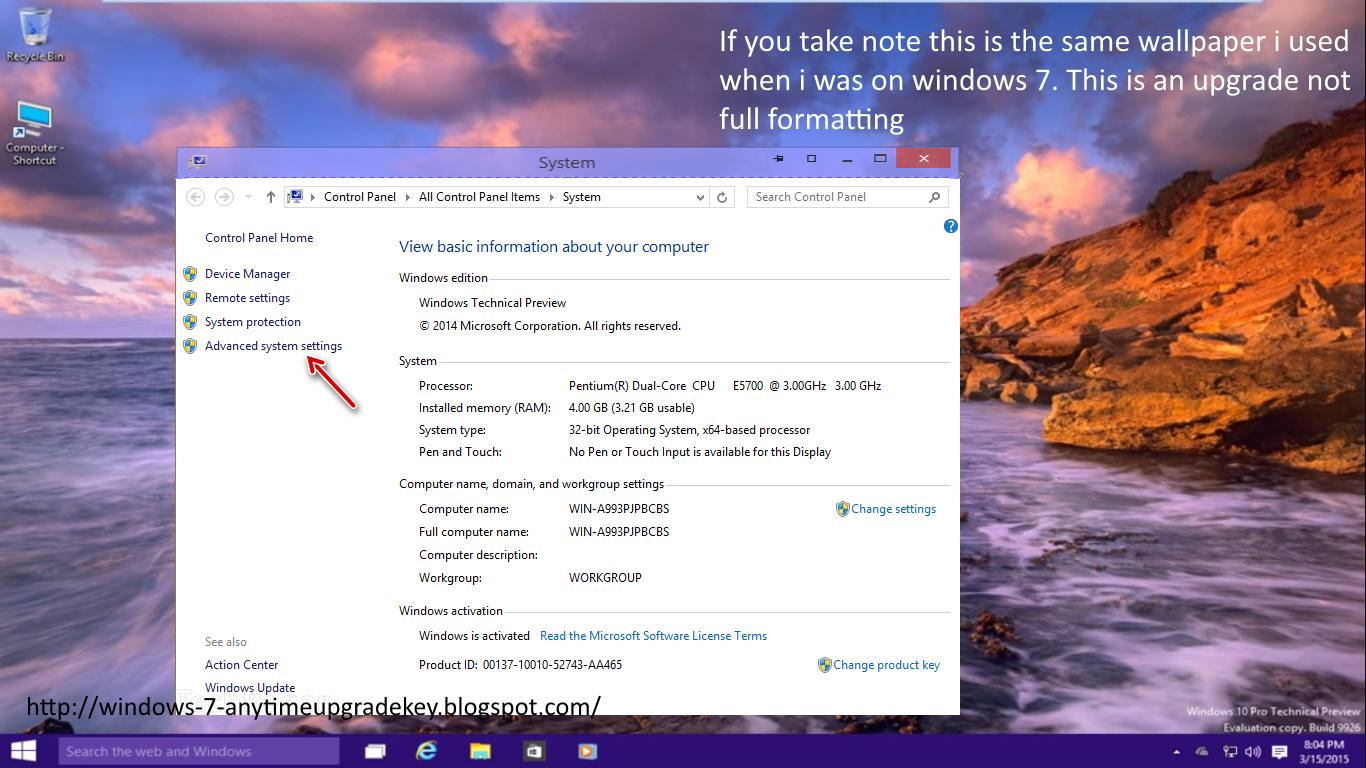Open the recent locations dropdown arrow
Screen dimensions: 1366x768
248,197
